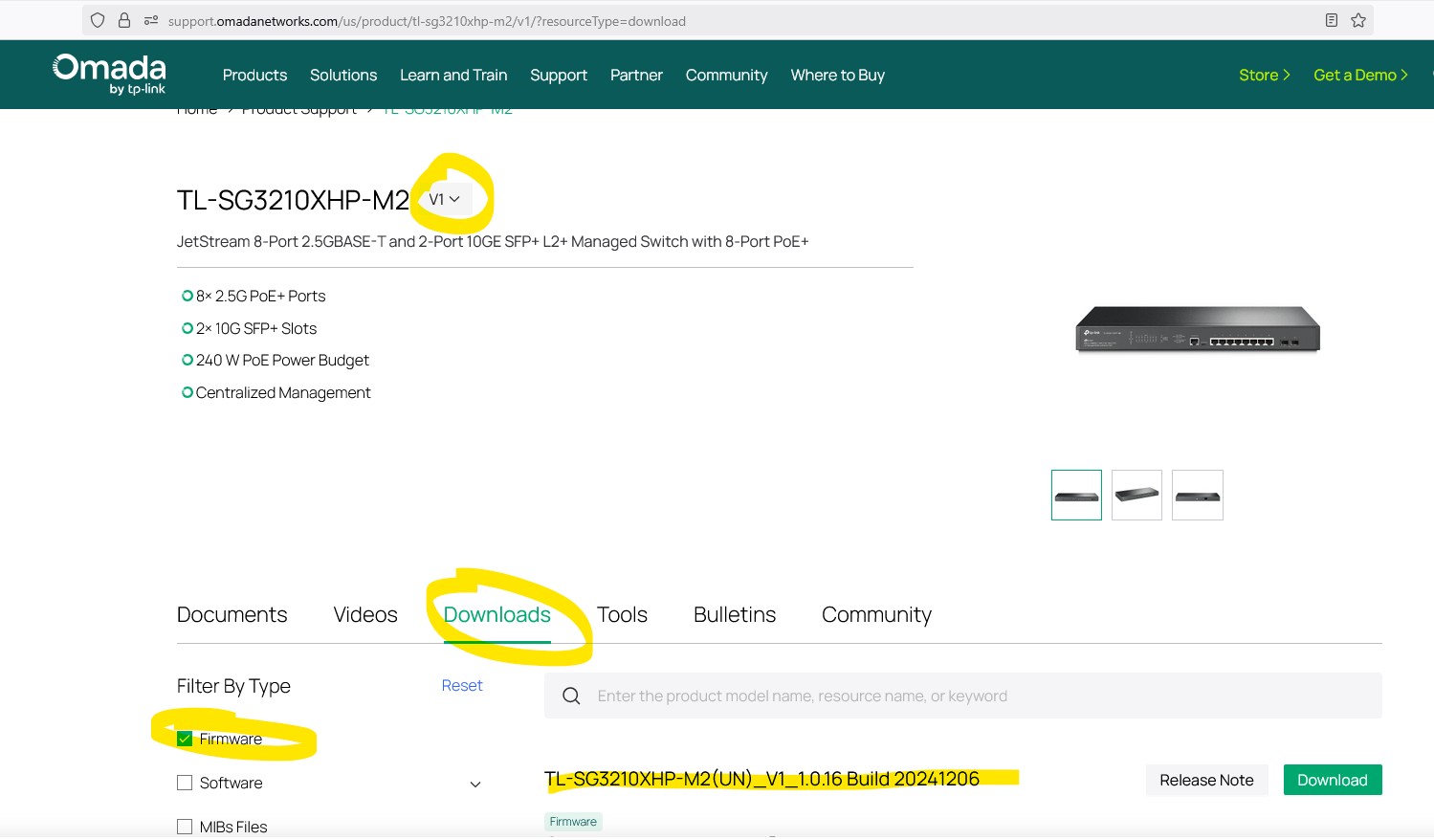
Task: Toggle reader view icon in address bar
Action: (1331, 20)
